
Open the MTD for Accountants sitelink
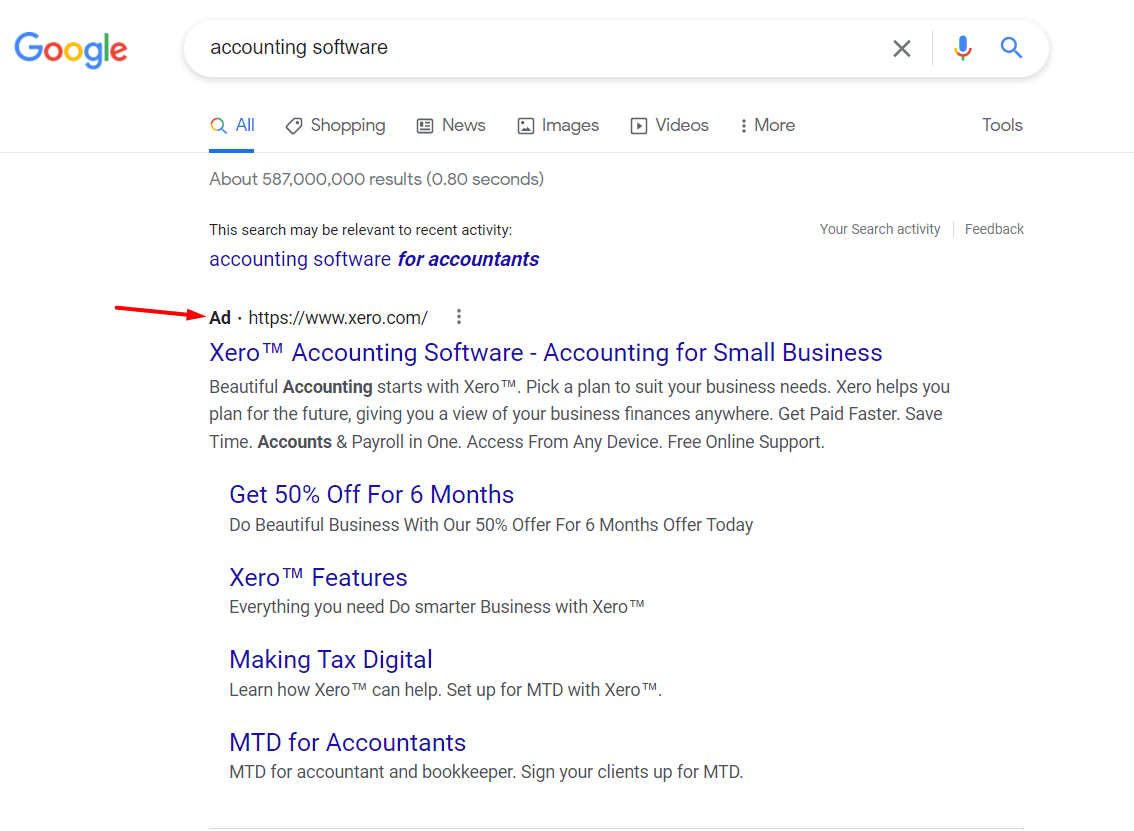coord(347,743)
